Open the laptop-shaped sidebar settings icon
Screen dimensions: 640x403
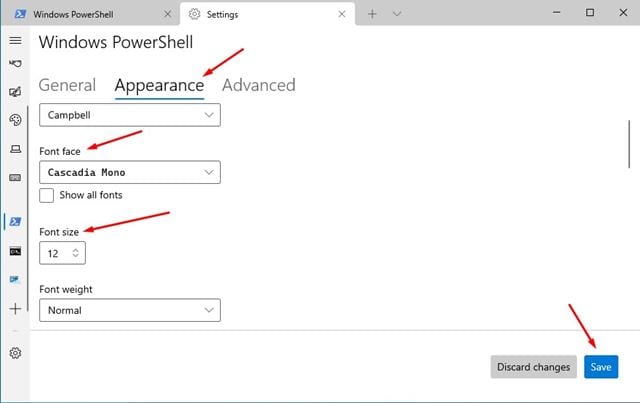coord(15,149)
